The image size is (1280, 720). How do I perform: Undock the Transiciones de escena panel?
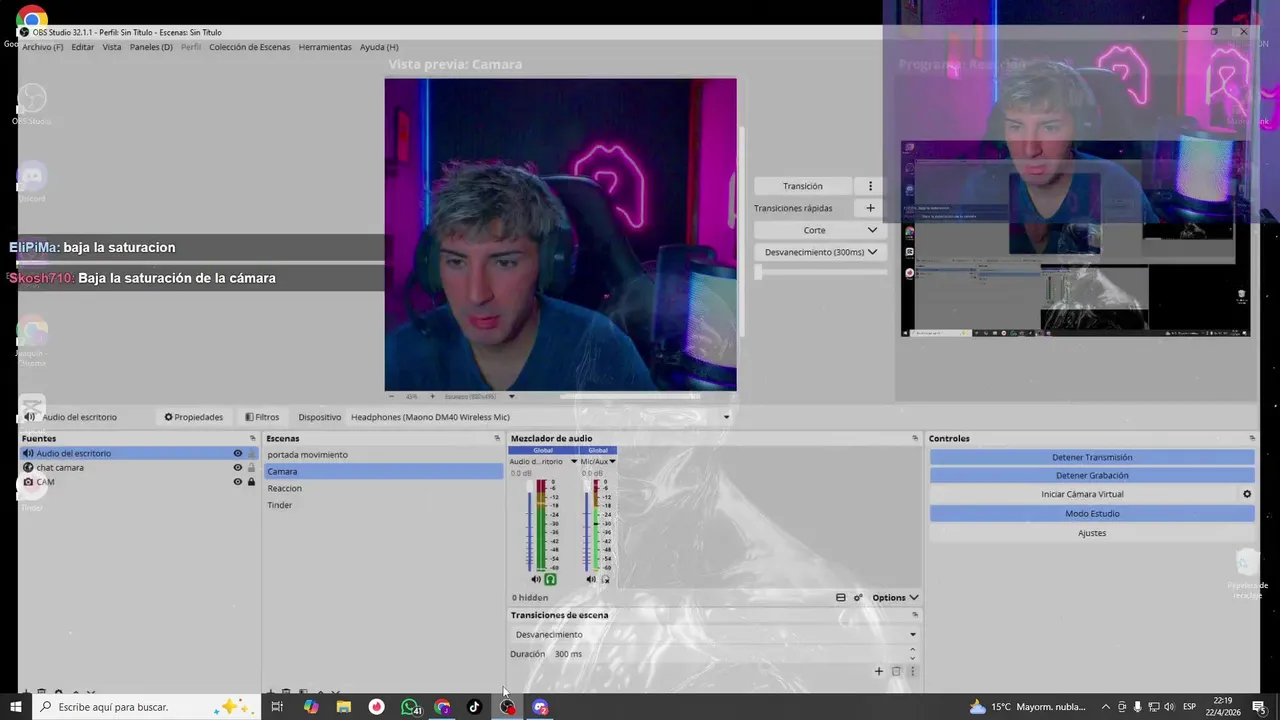[x=915, y=615]
